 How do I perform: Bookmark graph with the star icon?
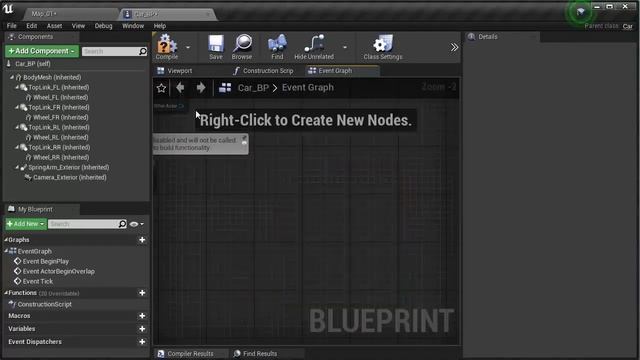161,88
